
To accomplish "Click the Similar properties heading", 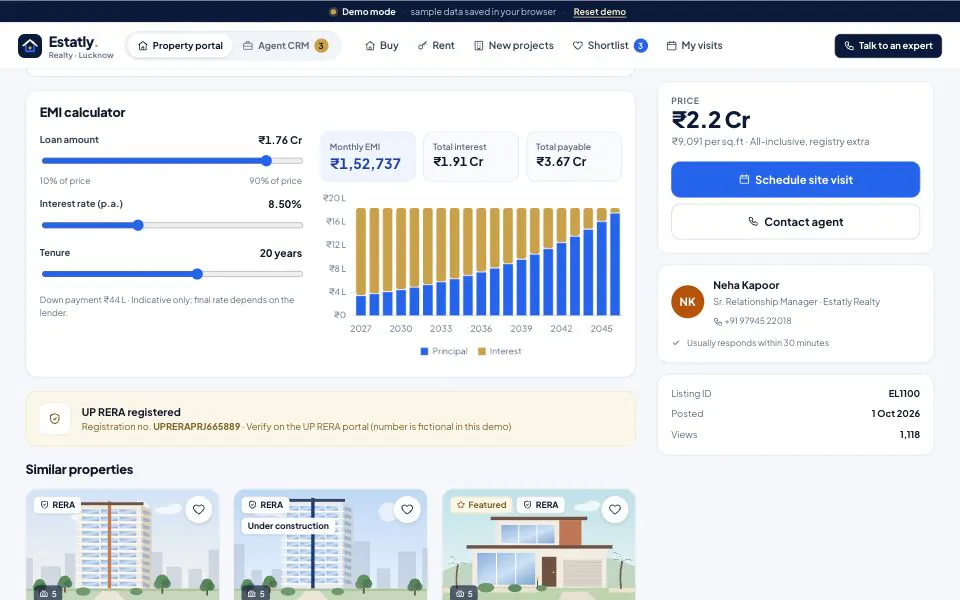I will pyautogui.click(x=79, y=470).
